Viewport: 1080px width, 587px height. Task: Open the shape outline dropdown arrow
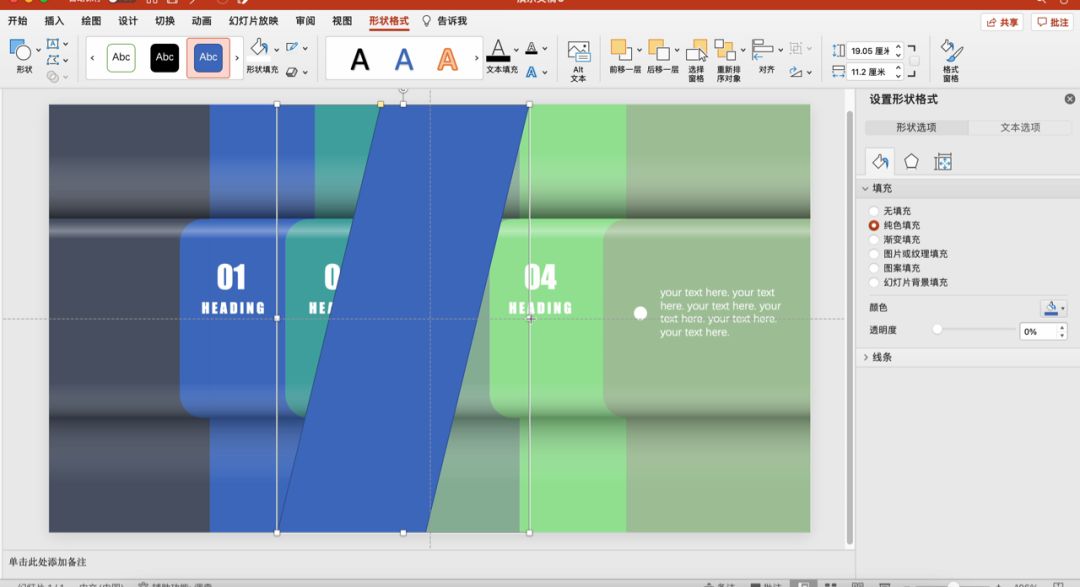305,48
